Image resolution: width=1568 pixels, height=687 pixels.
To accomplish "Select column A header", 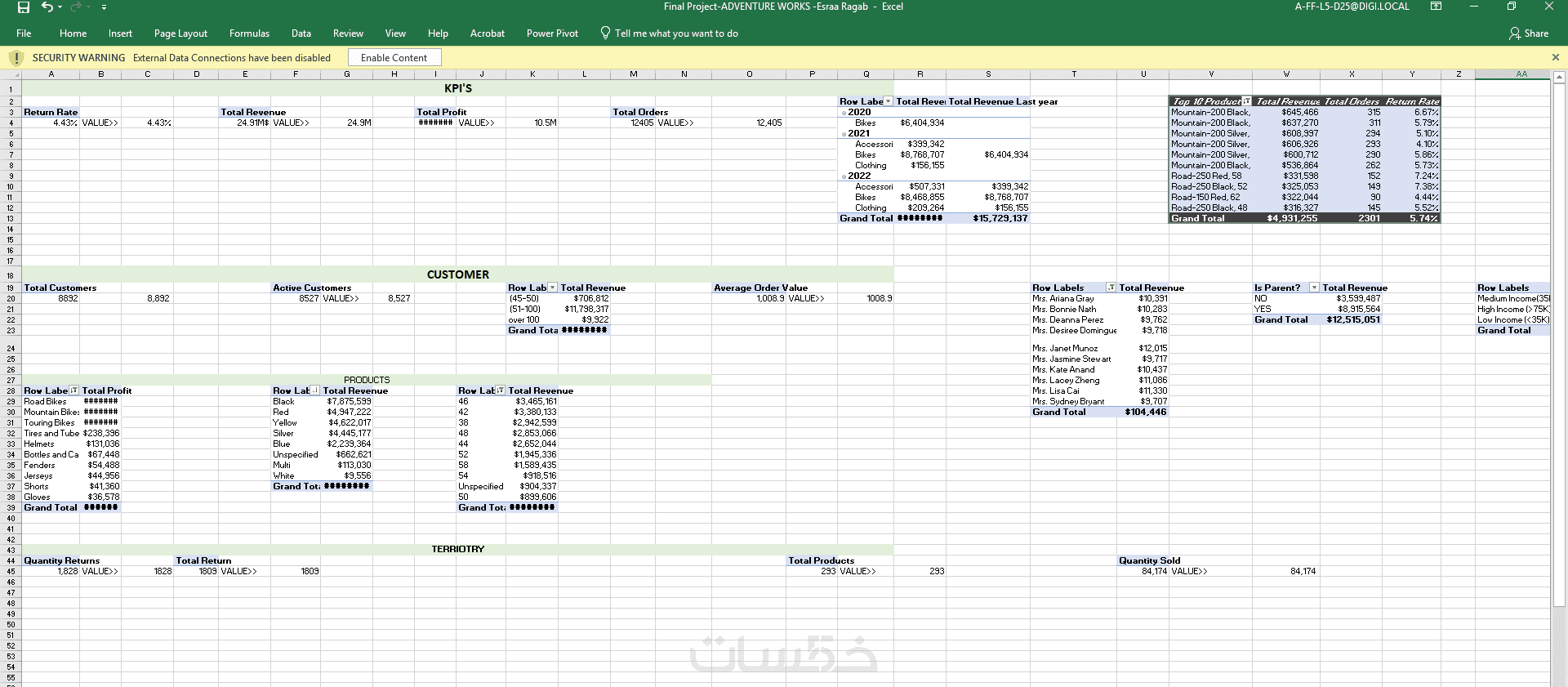I will coord(51,74).
